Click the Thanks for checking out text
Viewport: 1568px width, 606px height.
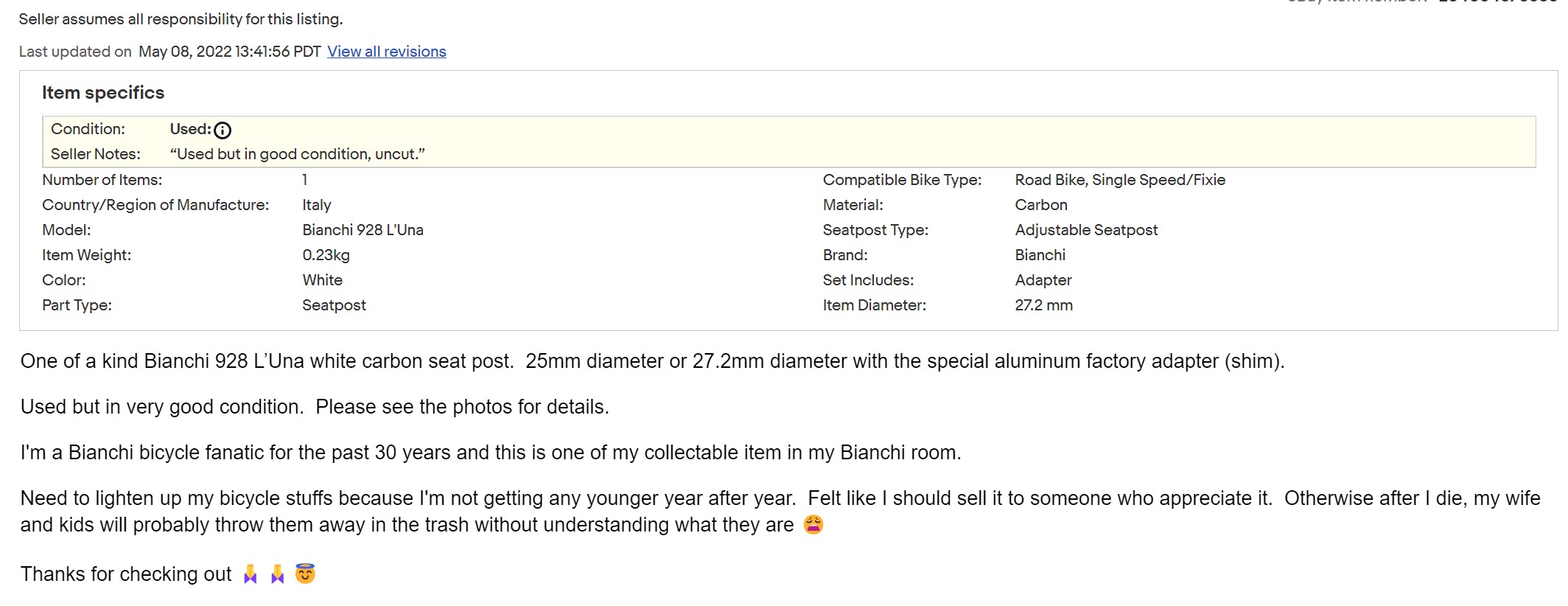coord(126,574)
